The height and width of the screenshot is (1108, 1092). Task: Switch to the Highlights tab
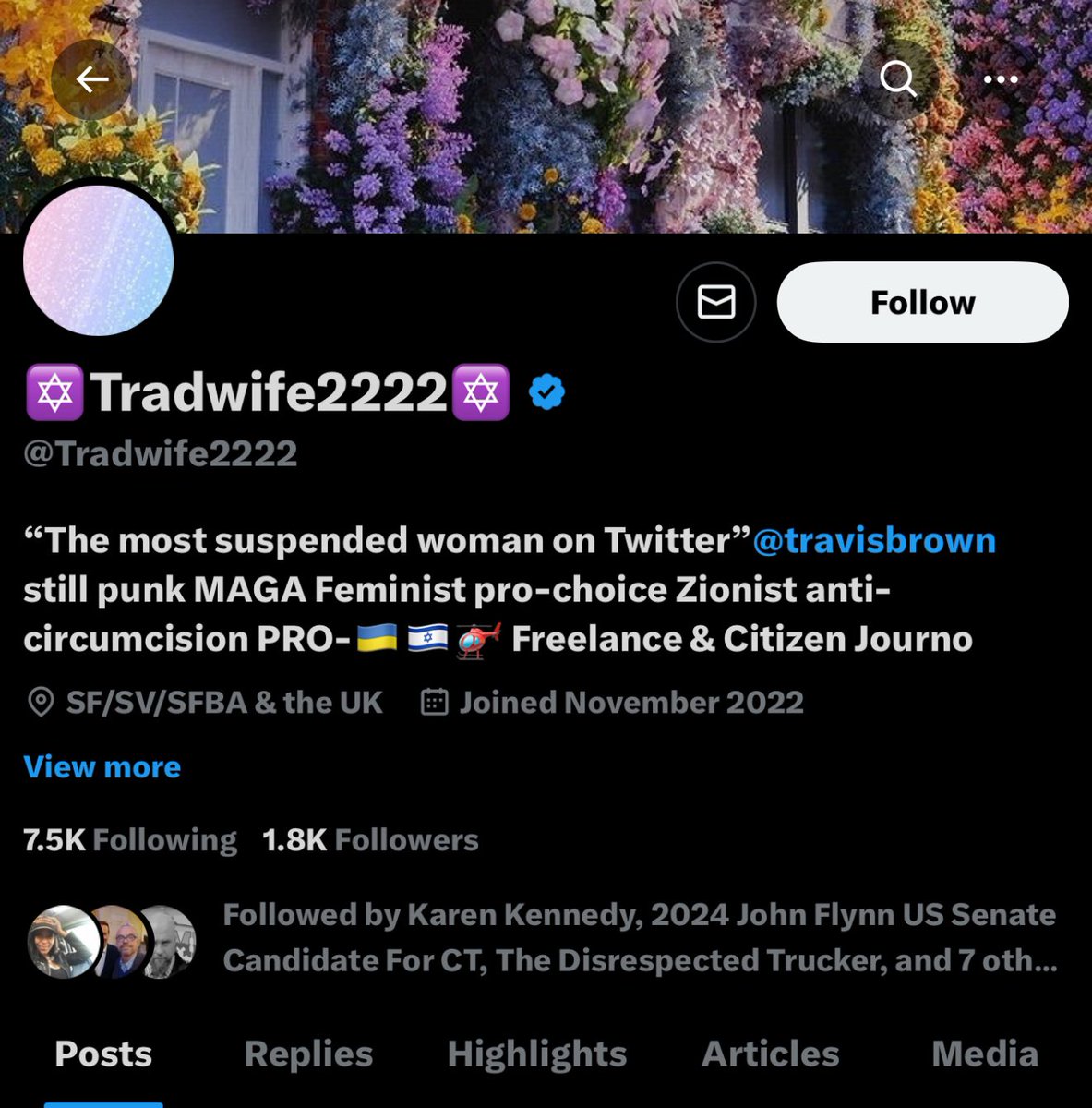(537, 1054)
